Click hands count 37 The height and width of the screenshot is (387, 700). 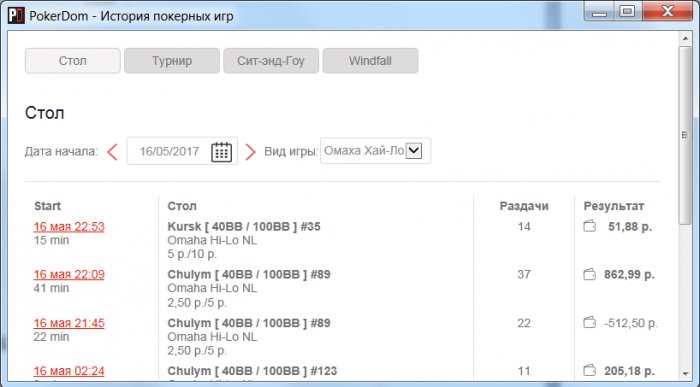(x=524, y=275)
